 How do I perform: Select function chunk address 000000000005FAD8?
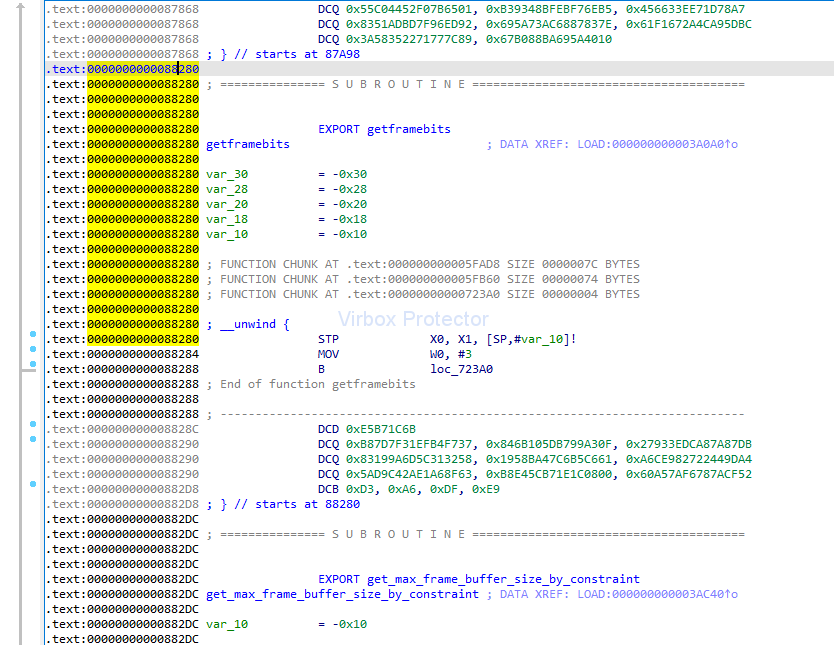444,264
